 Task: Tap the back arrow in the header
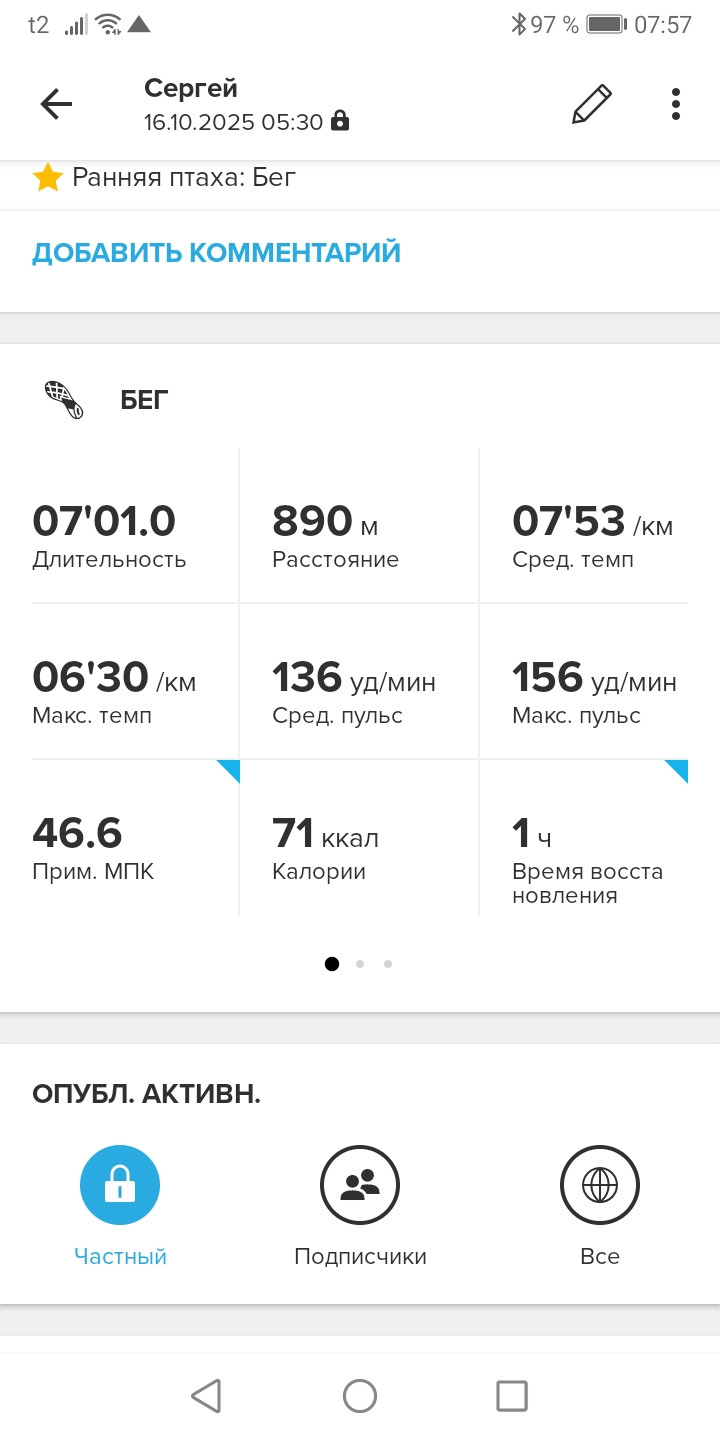pyautogui.click(x=56, y=104)
